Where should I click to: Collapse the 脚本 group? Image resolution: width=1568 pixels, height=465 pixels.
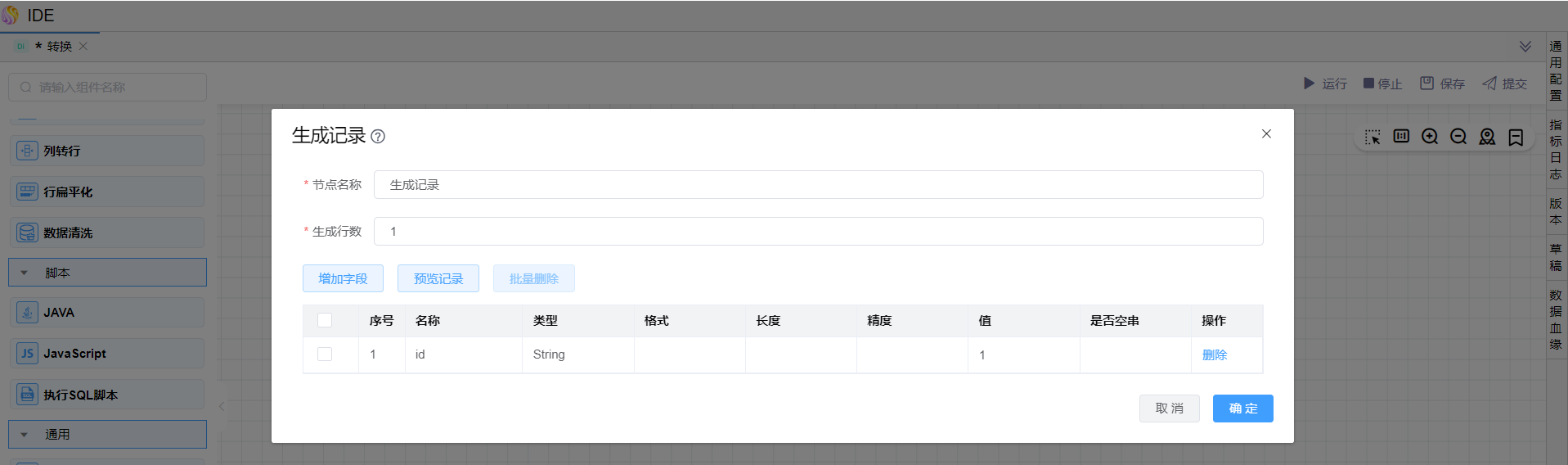pos(107,273)
